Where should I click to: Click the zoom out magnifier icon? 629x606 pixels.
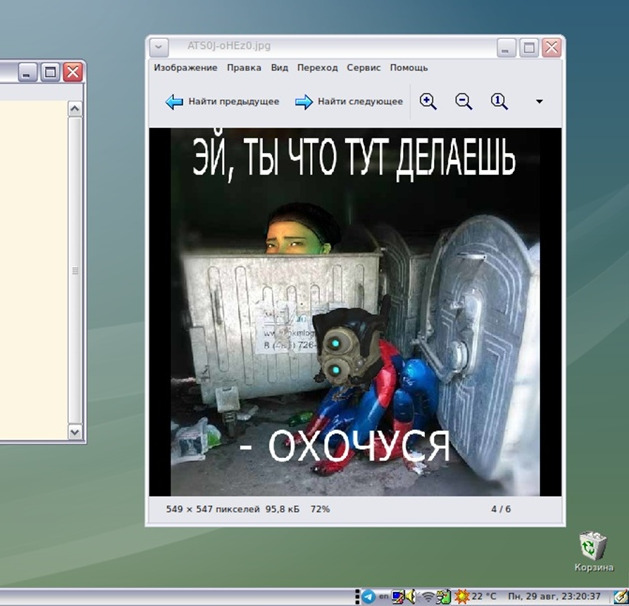tap(463, 101)
